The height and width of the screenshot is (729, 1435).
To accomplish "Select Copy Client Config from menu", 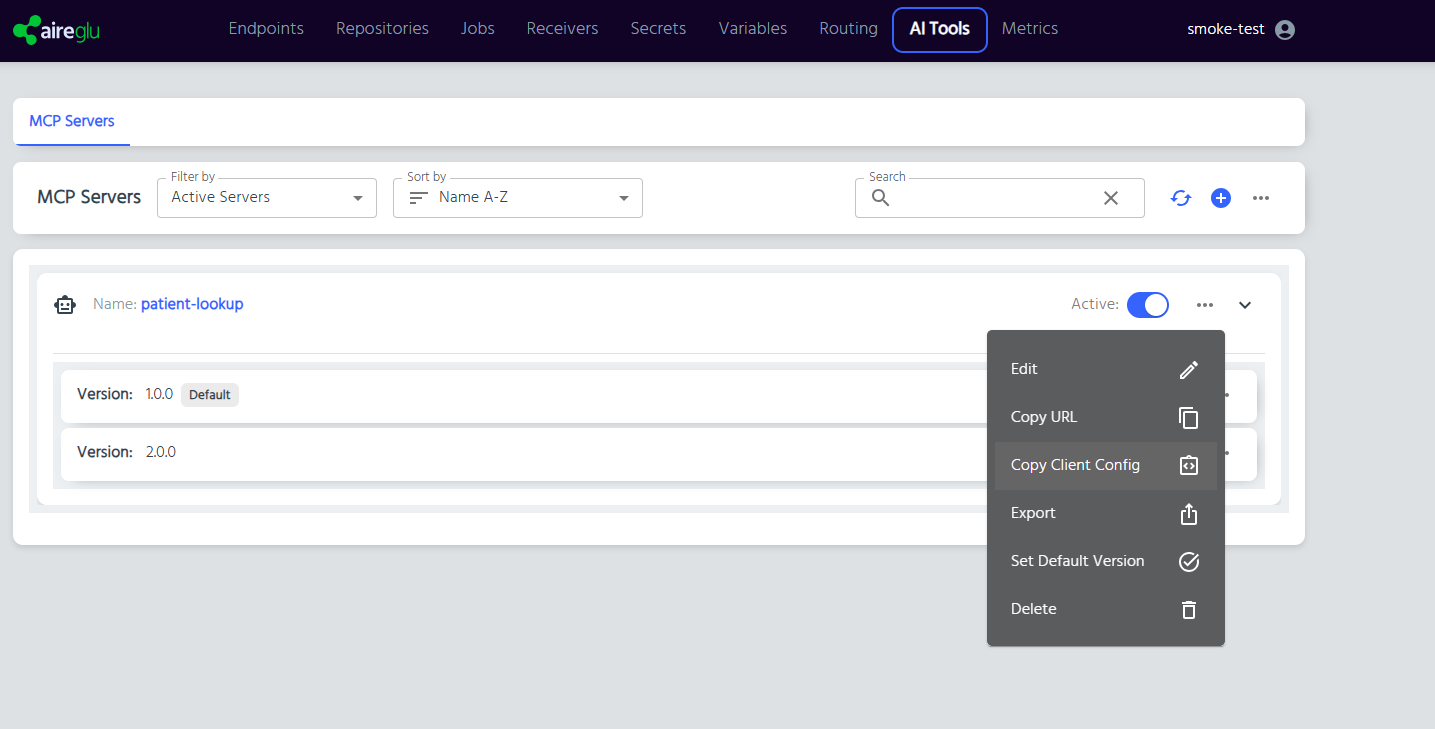I will point(1105,465).
